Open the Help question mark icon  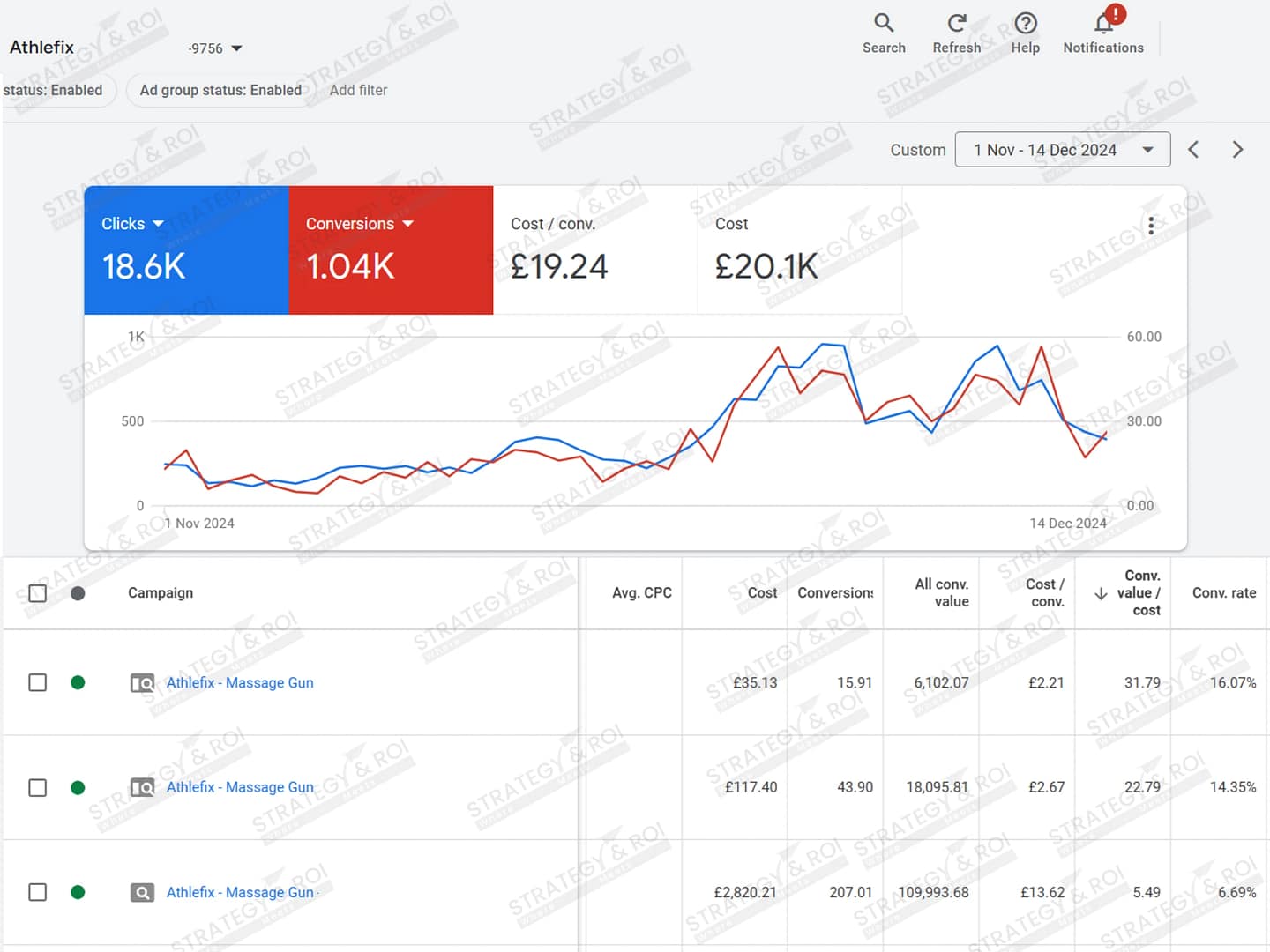(x=1025, y=24)
